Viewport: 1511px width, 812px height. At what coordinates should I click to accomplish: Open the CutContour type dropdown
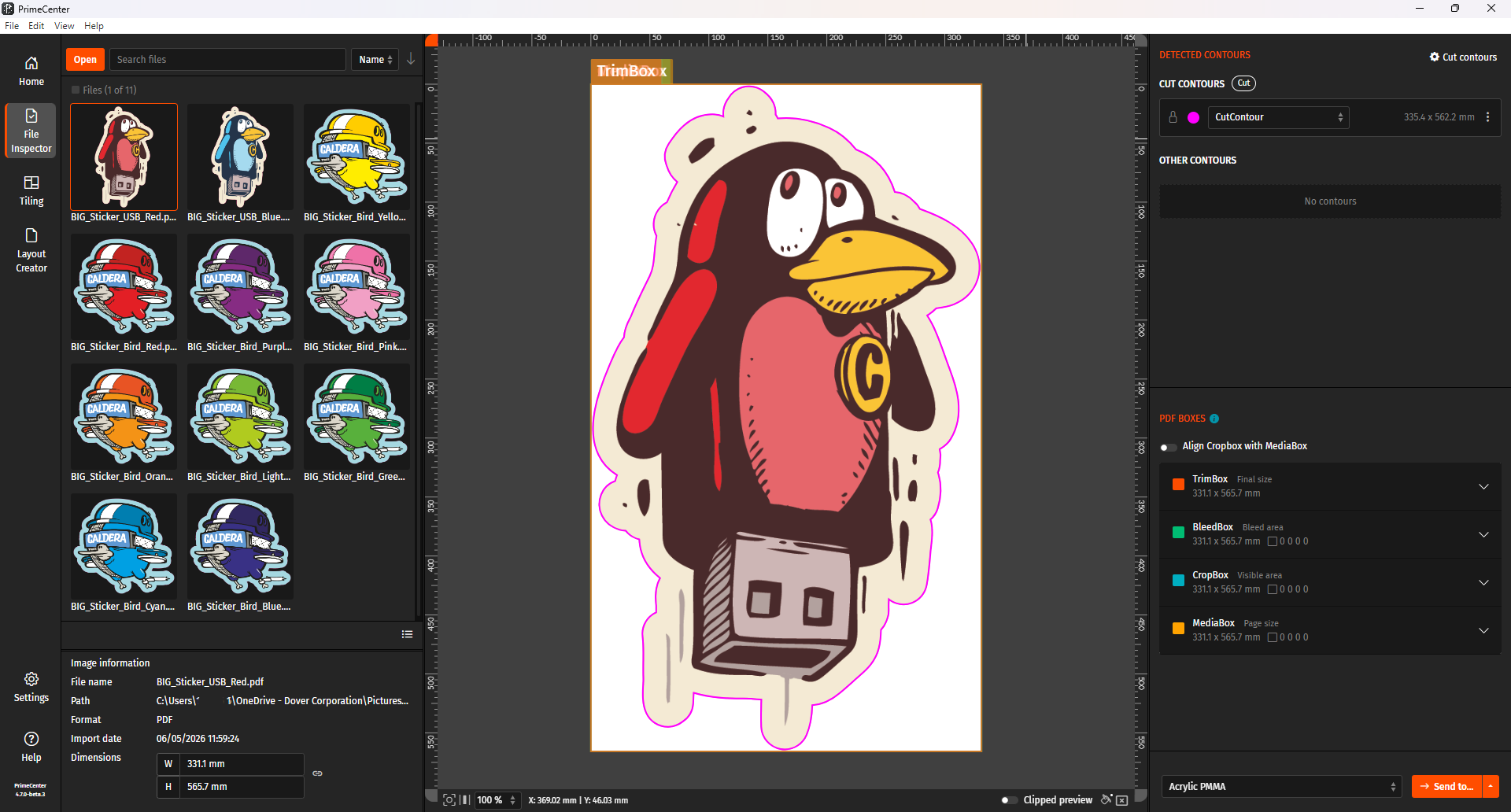coord(1279,117)
